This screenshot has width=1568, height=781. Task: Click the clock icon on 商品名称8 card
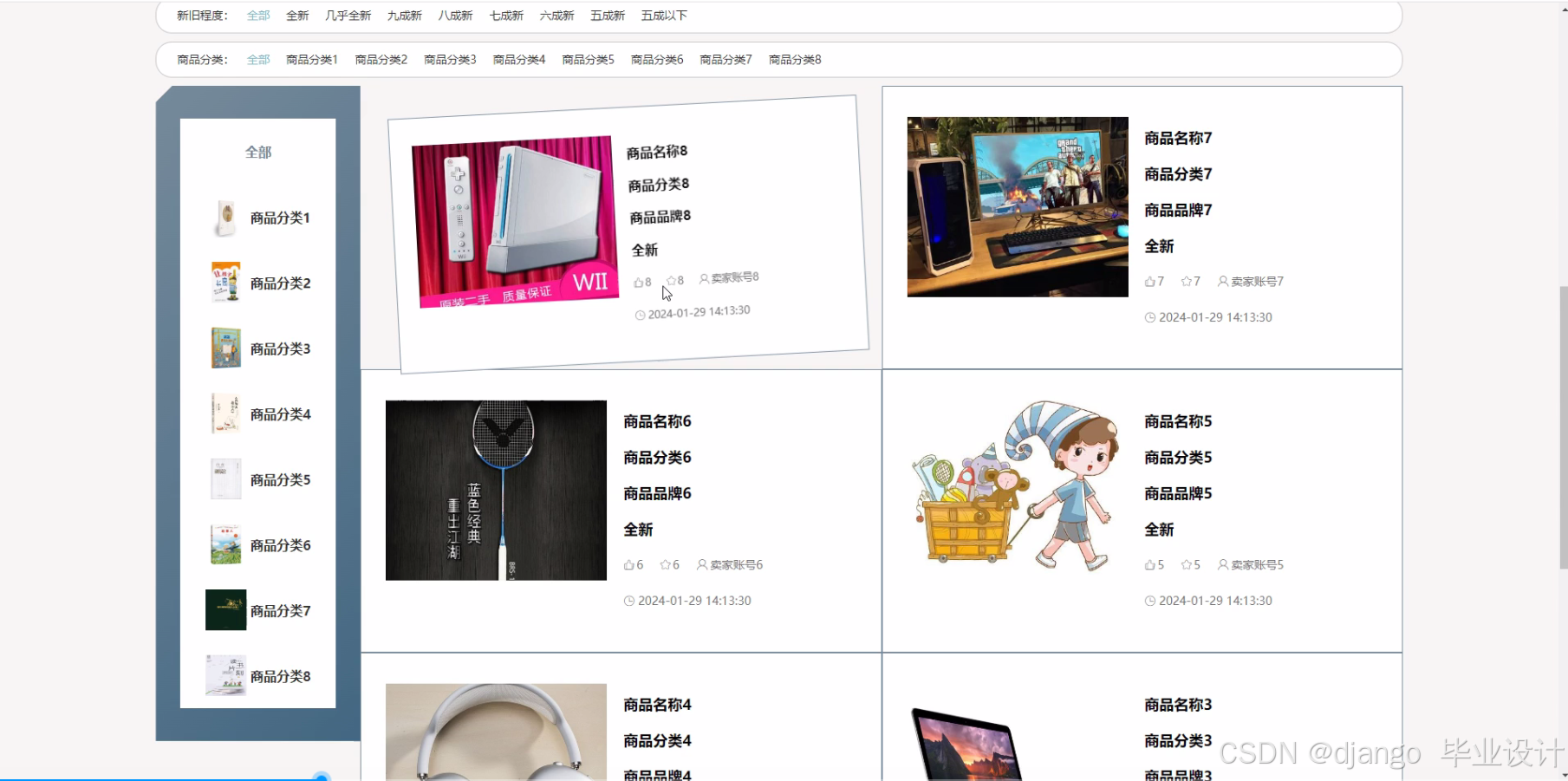[x=641, y=316]
